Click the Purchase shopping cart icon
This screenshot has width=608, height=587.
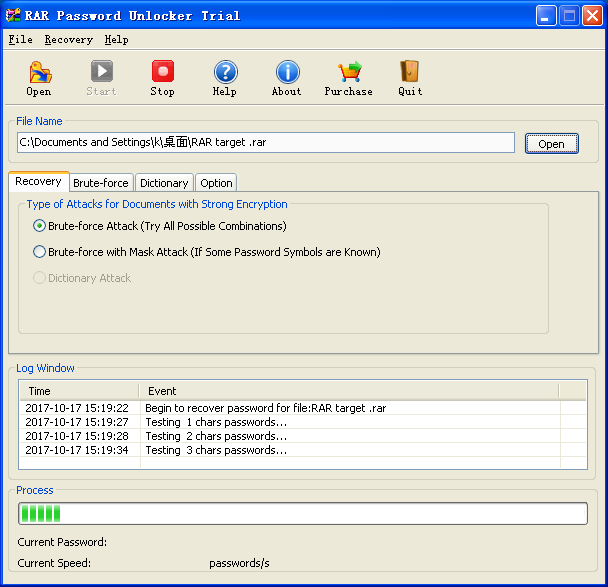pyautogui.click(x=349, y=72)
